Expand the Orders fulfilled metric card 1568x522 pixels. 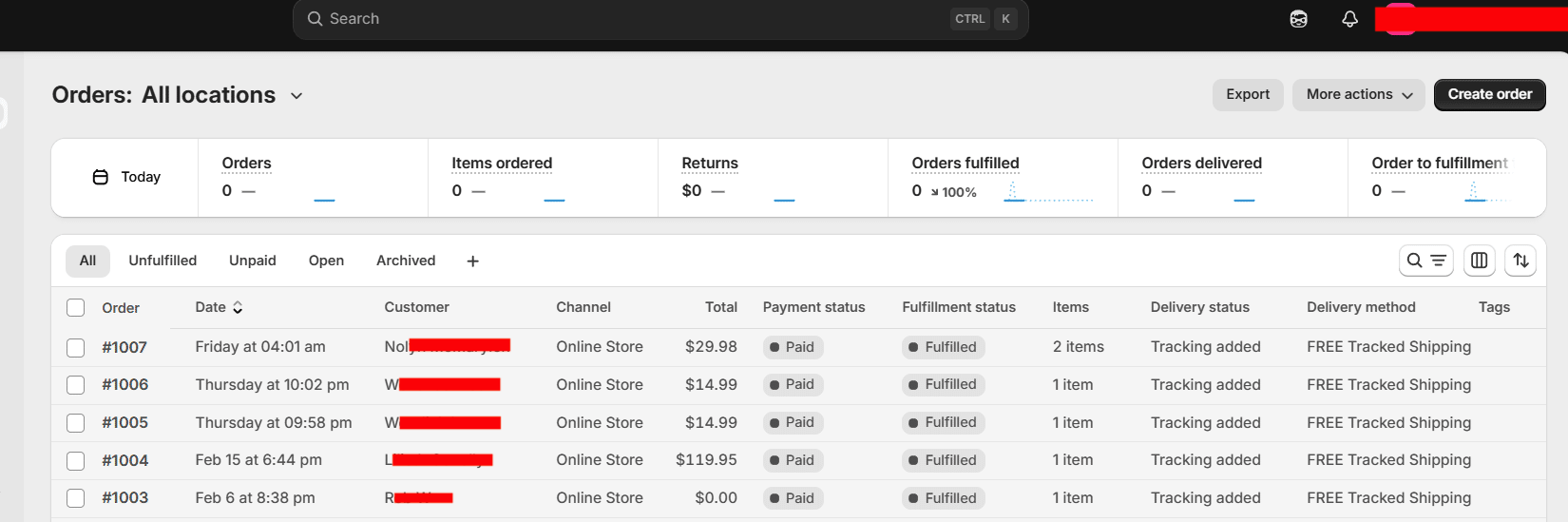pyautogui.click(x=966, y=164)
